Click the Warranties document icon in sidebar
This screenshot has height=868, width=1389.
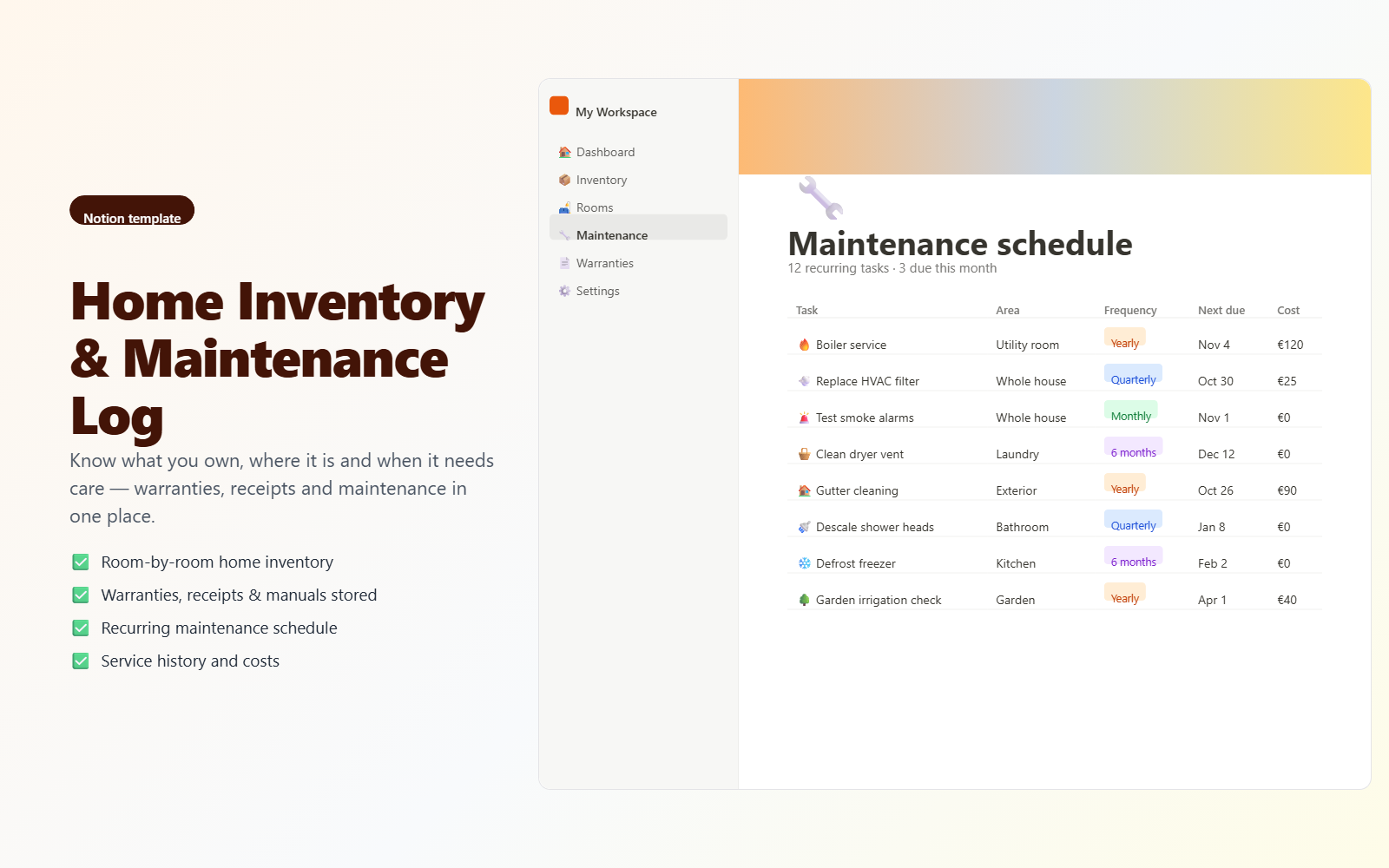click(x=564, y=263)
